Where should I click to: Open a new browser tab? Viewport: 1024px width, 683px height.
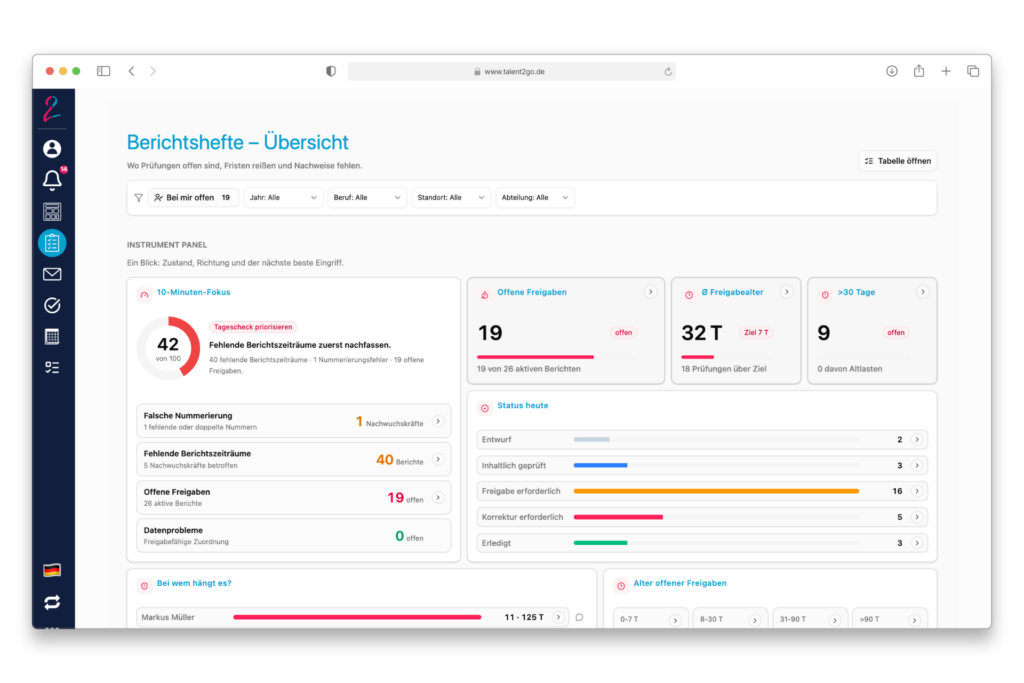[946, 71]
